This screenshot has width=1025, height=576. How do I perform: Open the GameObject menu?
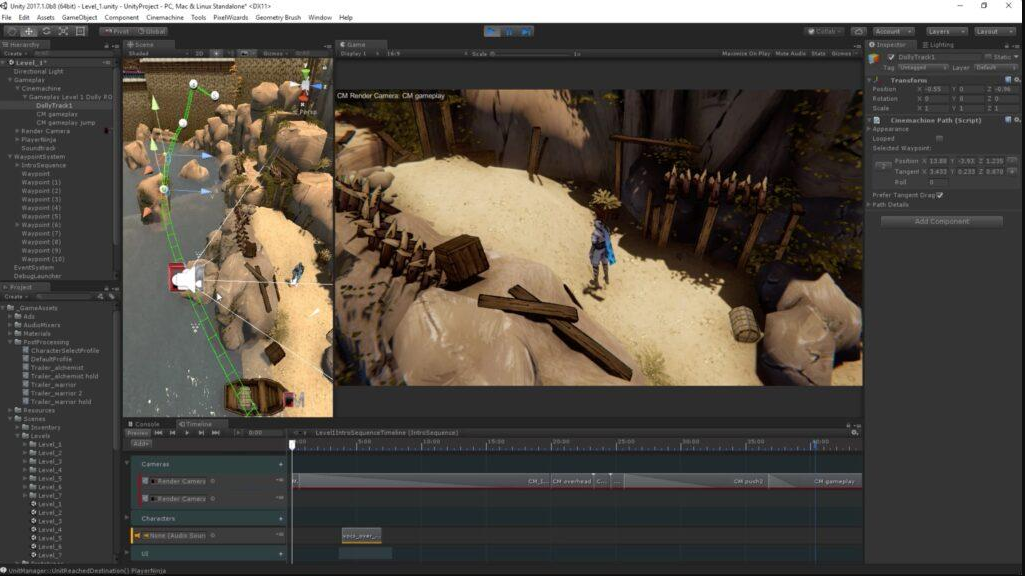(79, 18)
